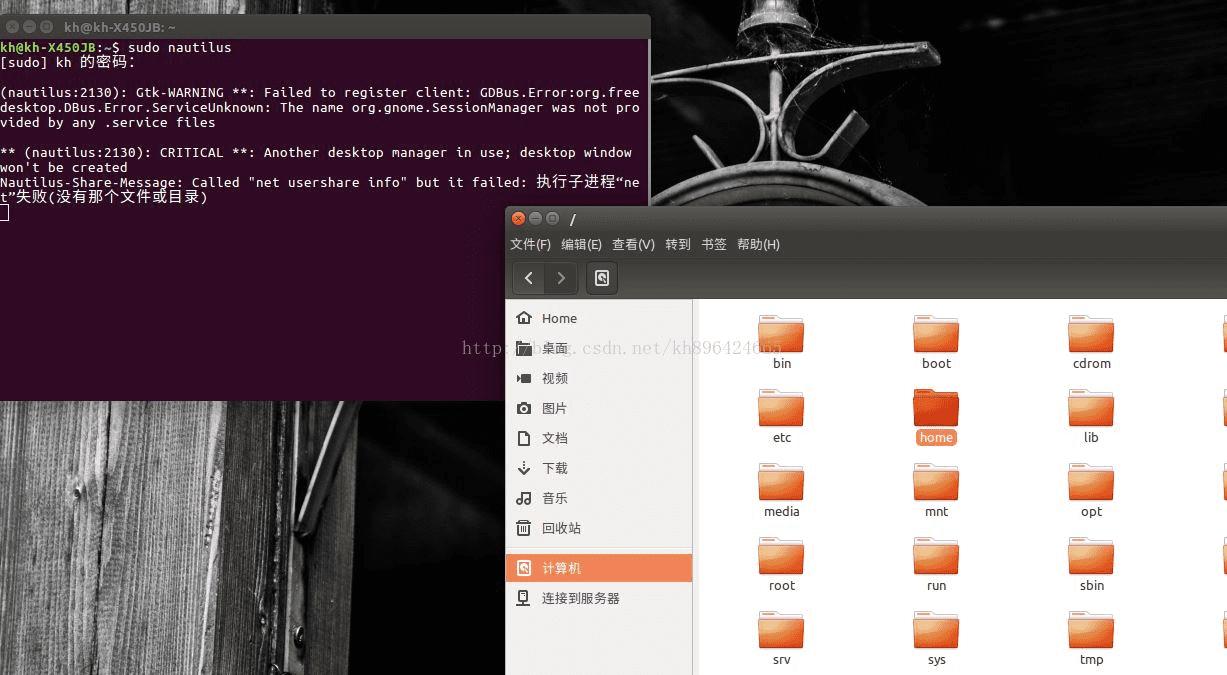Maximize the file manager window
The width and height of the screenshot is (1227, 675).
(x=552, y=219)
